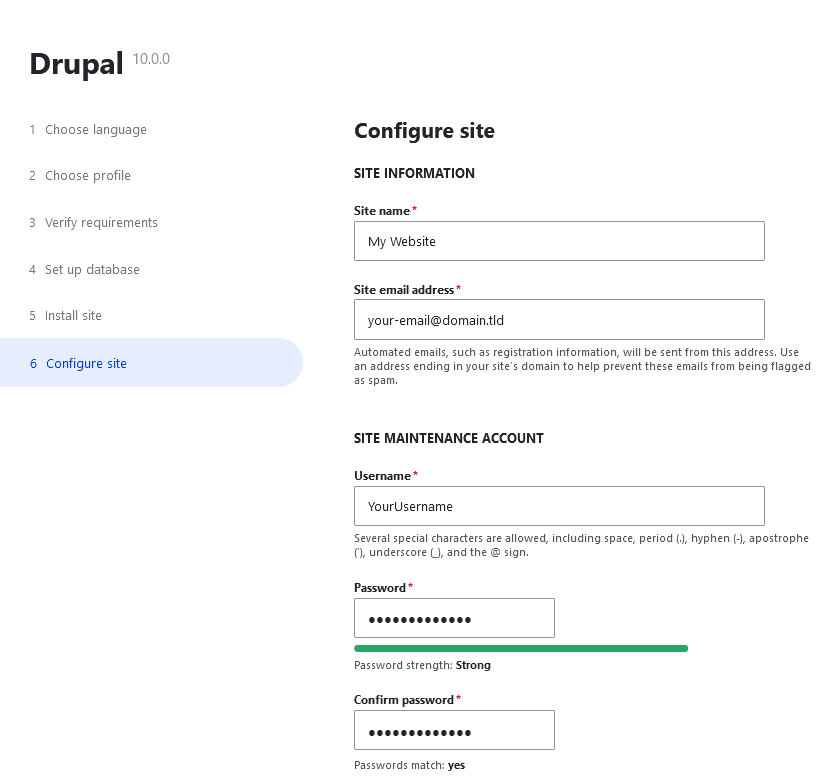
Task: Click the green password strength bar
Action: coord(520,648)
